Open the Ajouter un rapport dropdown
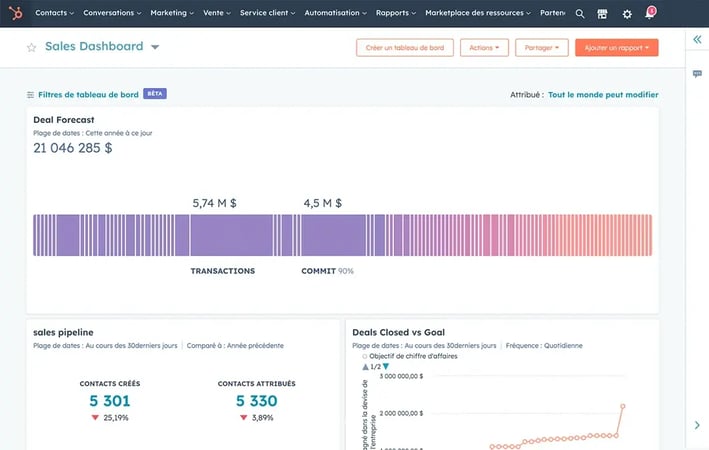Screen dimensions: 709x450 (617, 47)
